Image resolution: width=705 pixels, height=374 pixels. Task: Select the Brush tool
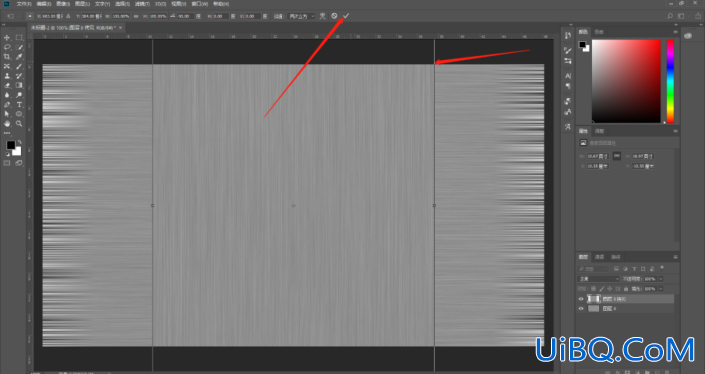click(x=19, y=67)
